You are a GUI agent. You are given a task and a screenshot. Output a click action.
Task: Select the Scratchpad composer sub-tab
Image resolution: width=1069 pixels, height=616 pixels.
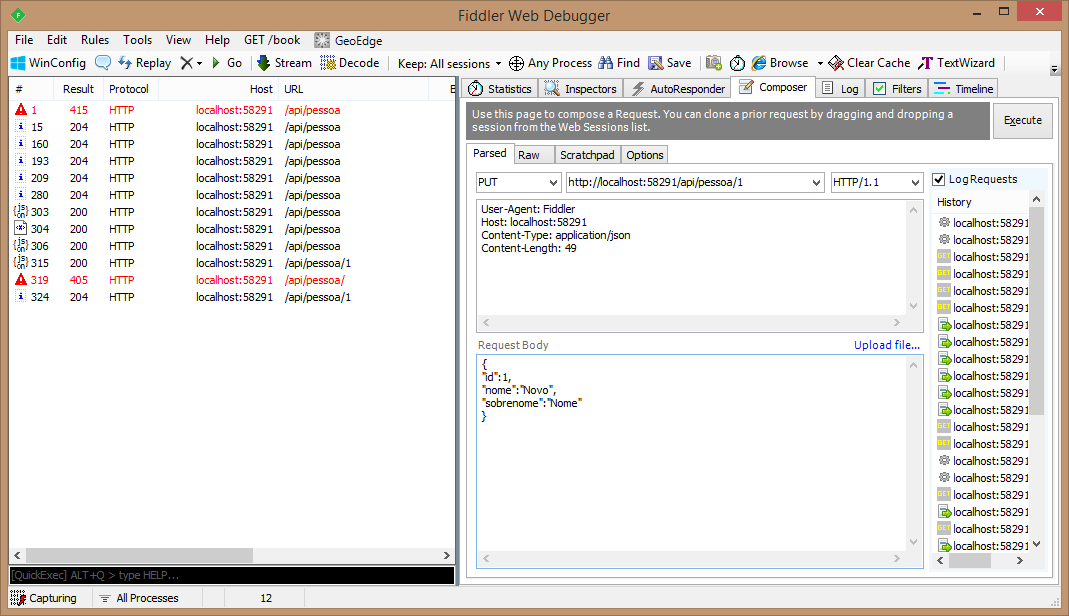(x=587, y=155)
